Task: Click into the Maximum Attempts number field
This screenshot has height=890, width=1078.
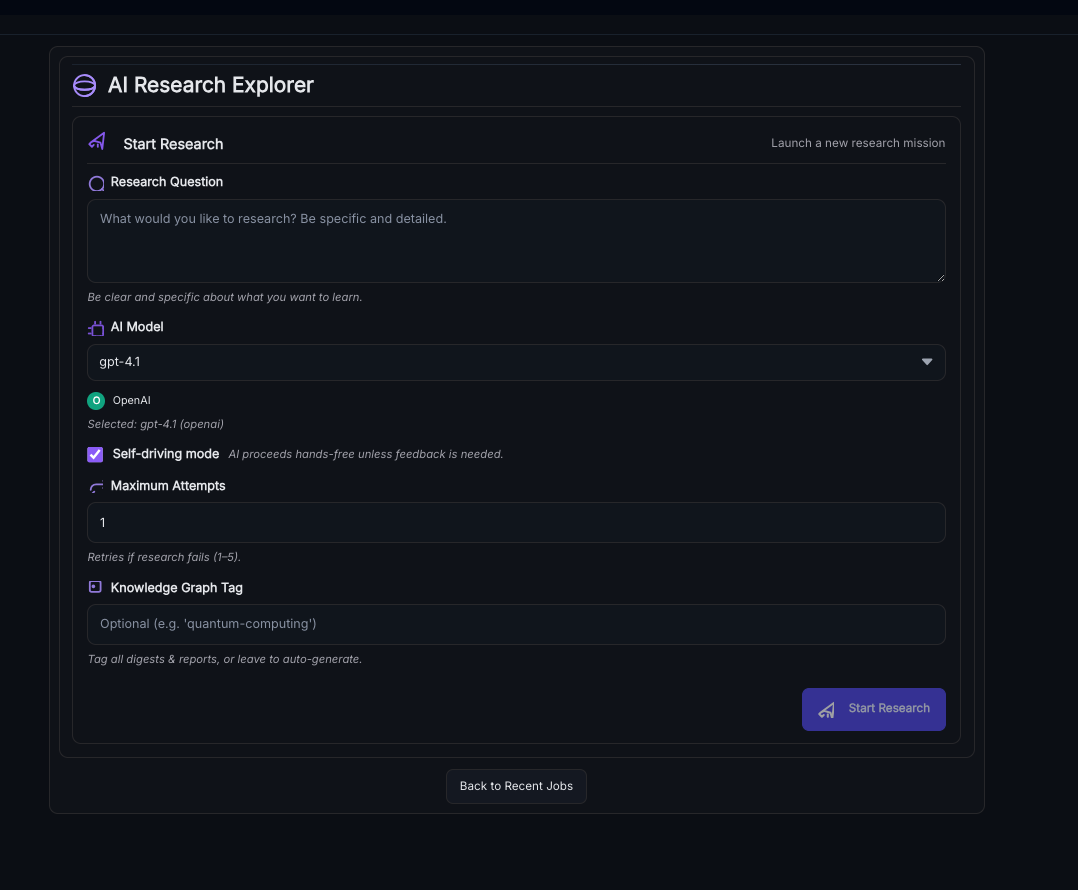Action: click(516, 522)
